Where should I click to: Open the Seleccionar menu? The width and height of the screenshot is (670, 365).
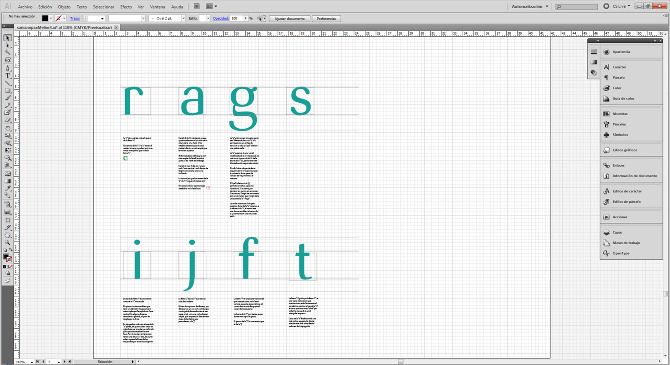pyautogui.click(x=103, y=7)
